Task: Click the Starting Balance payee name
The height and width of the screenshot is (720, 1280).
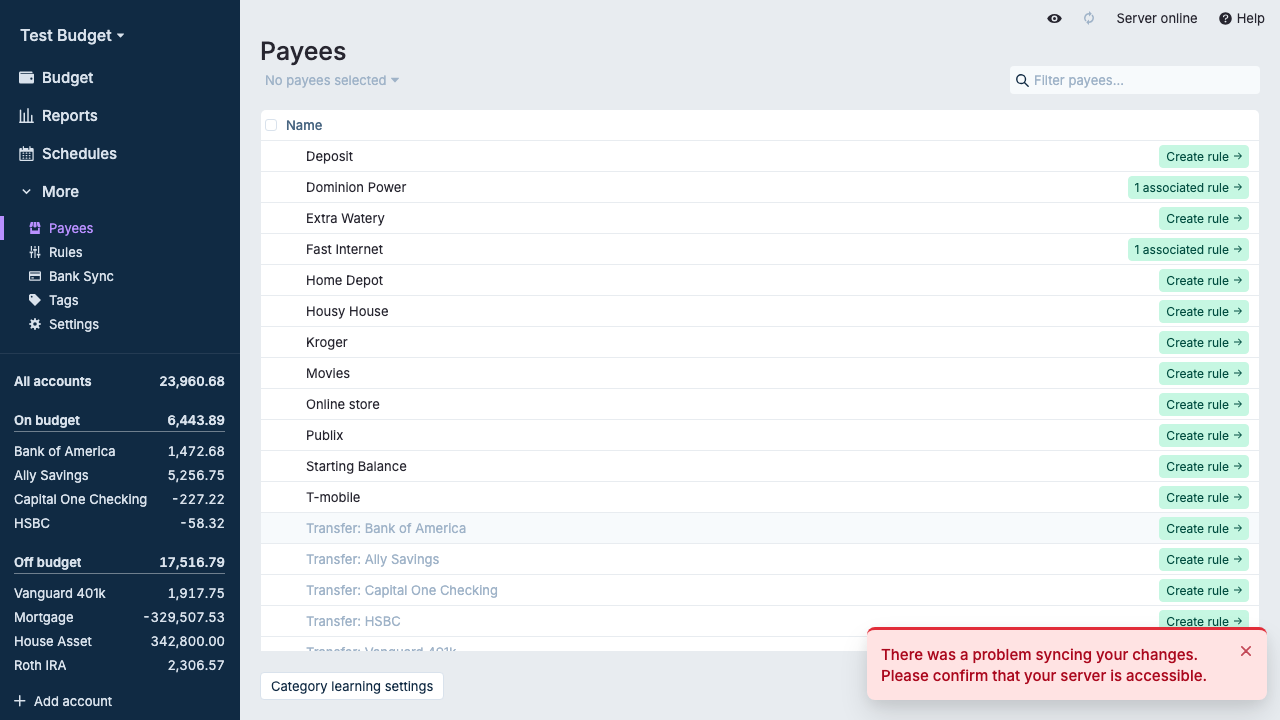Action: click(356, 466)
